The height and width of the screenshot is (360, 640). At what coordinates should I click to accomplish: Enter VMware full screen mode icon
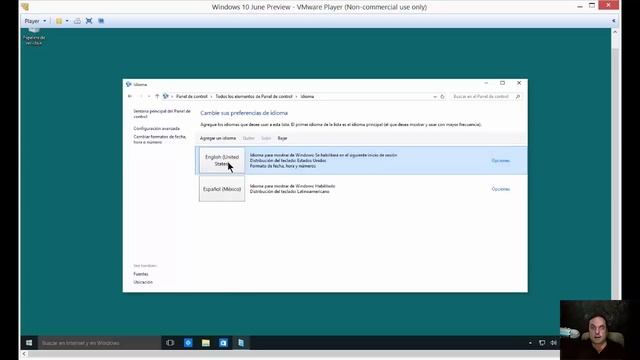[x=89, y=21]
